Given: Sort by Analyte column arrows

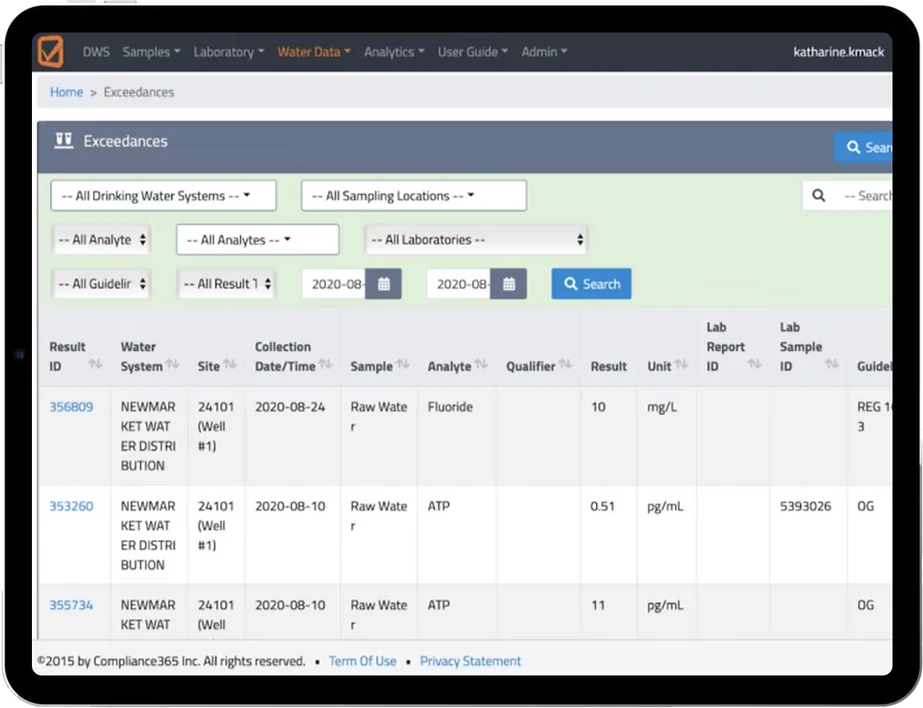Looking at the screenshot, I should (481, 364).
